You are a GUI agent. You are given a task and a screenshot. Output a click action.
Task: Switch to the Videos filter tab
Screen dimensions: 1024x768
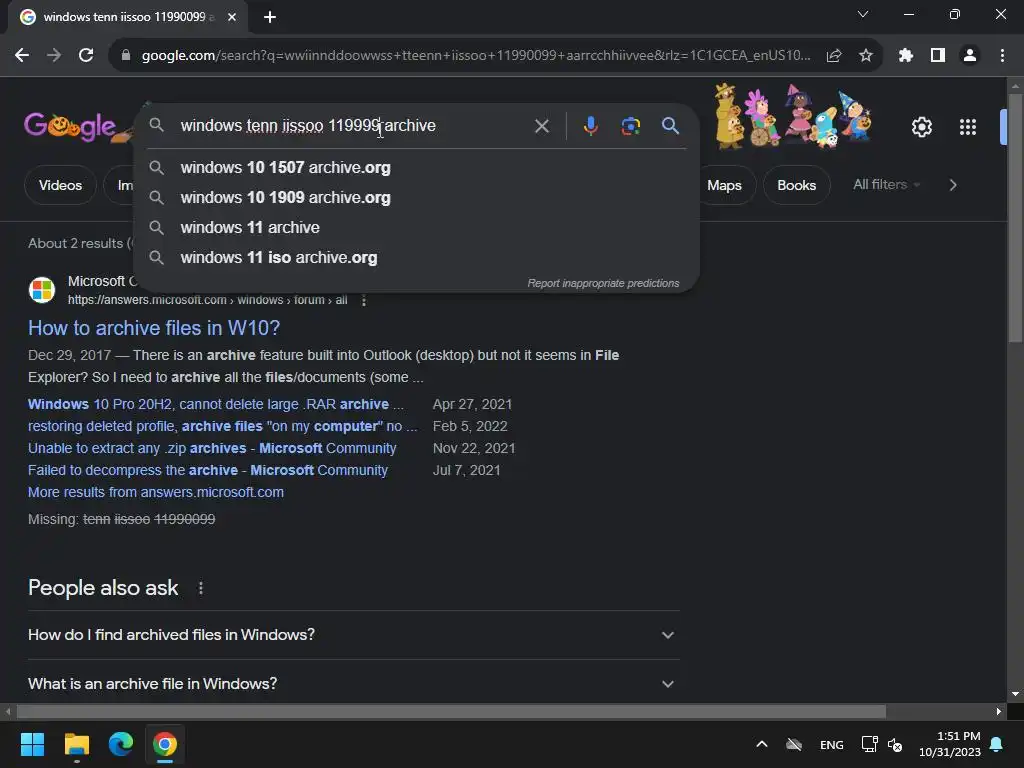tap(60, 185)
